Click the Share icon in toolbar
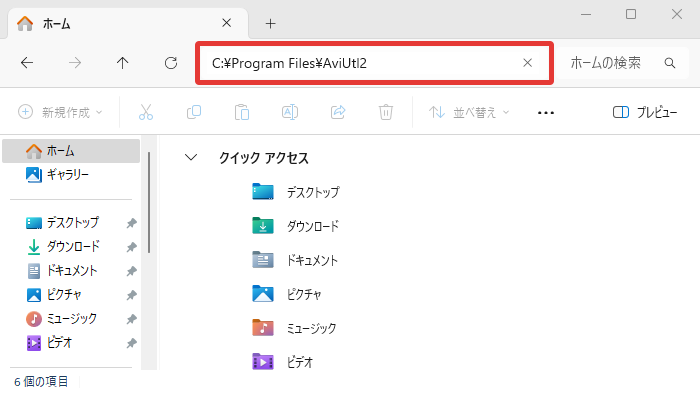This screenshot has width=700, height=394. [x=338, y=112]
